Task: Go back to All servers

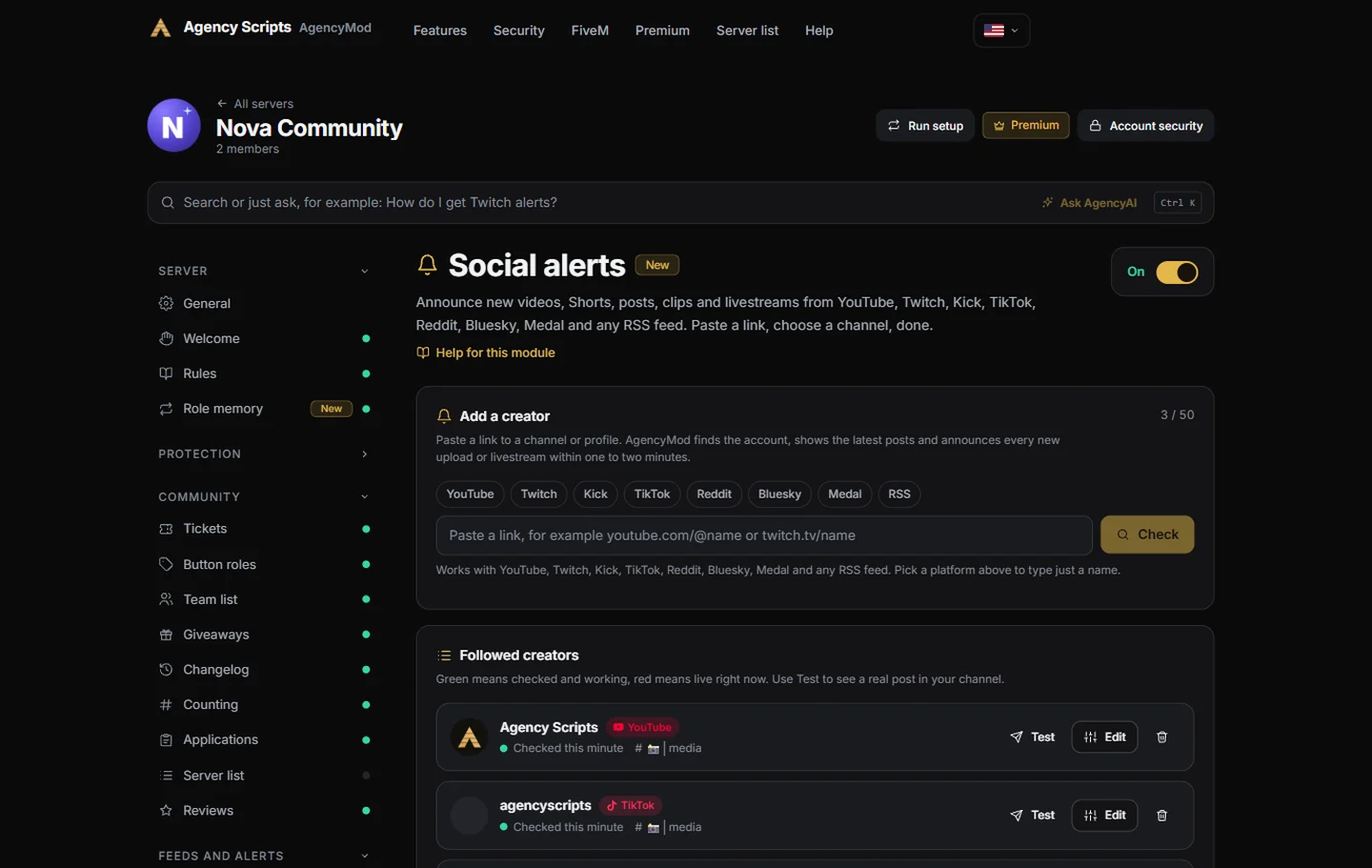Action: pyautogui.click(x=254, y=104)
